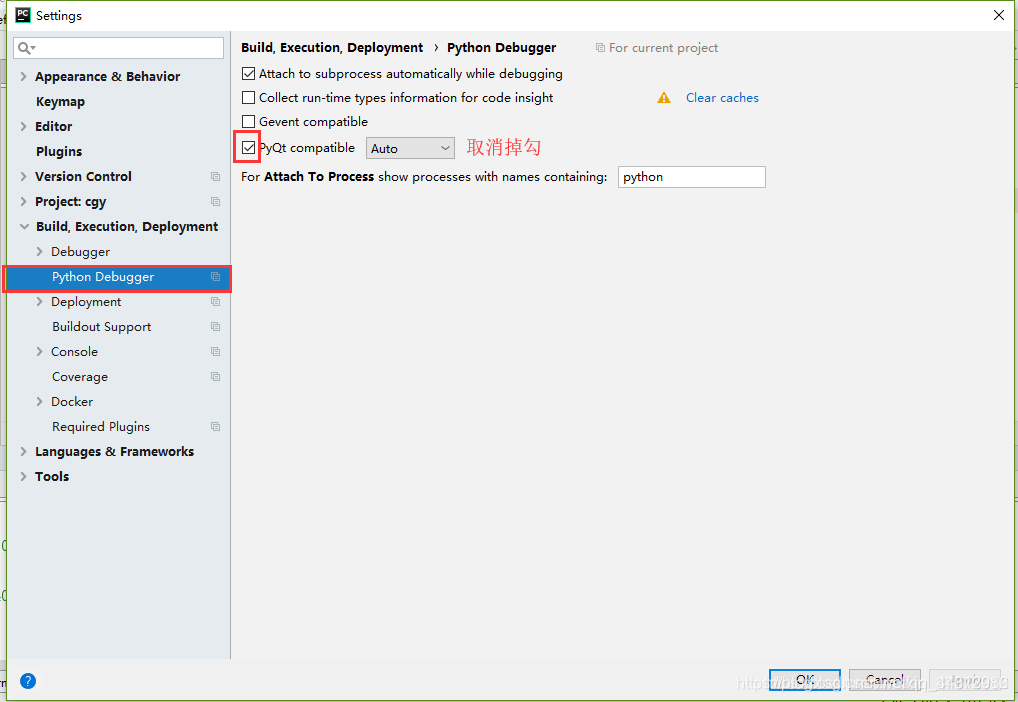This screenshot has width=1018, height=702.
Task: Click the Cancel button
Action: [x=884, y=680]
